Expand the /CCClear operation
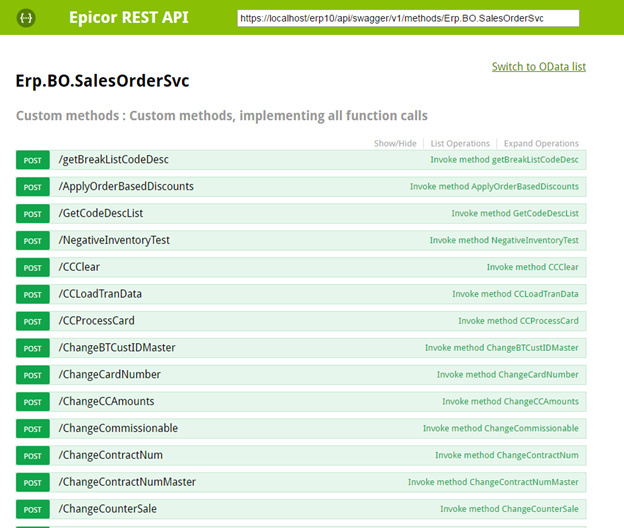The image size is (624, 528). [79, 267]
